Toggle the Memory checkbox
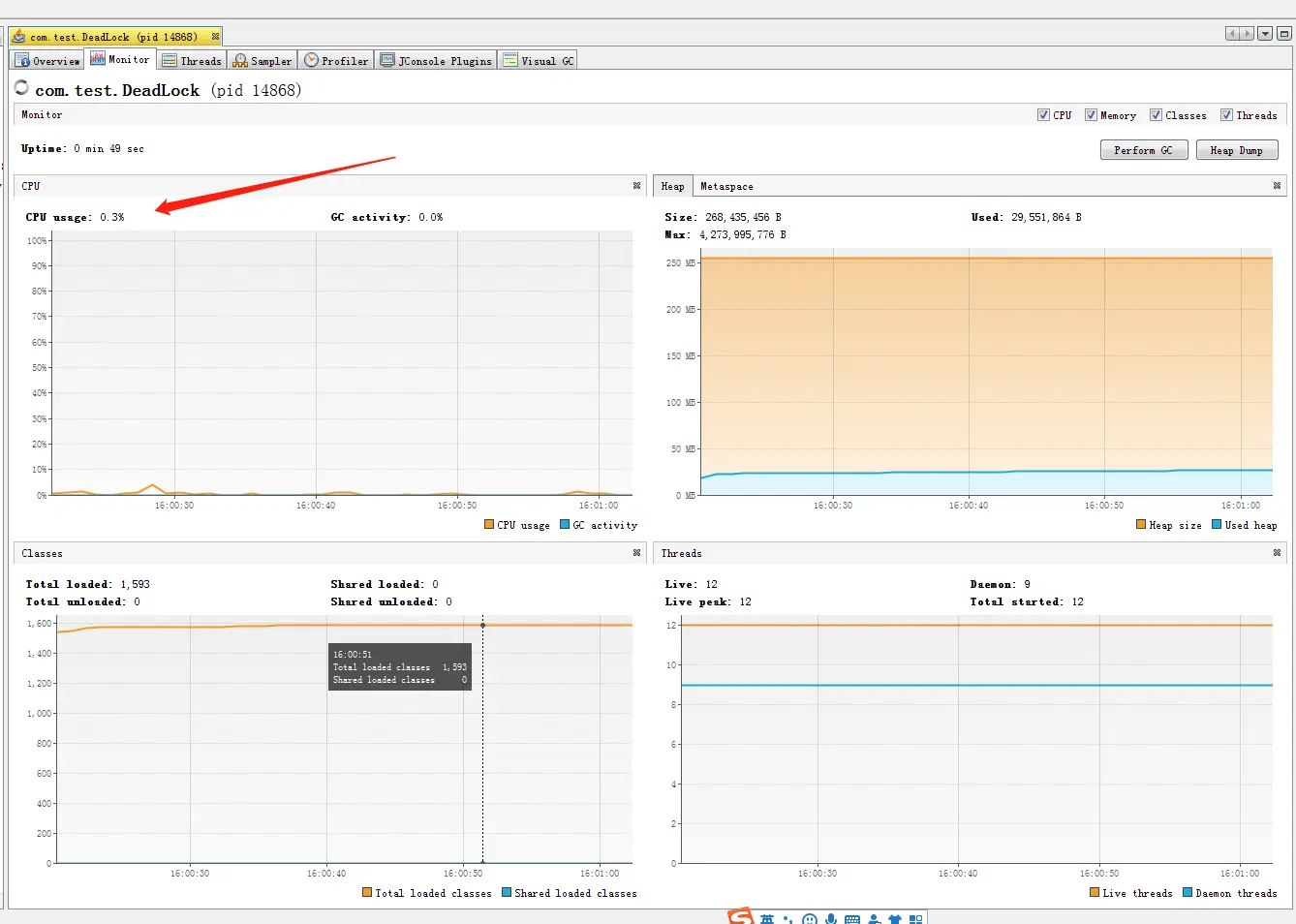The width and height of the screenshot is (1296, 924). pyautogui.click(x=1091, y=115)
